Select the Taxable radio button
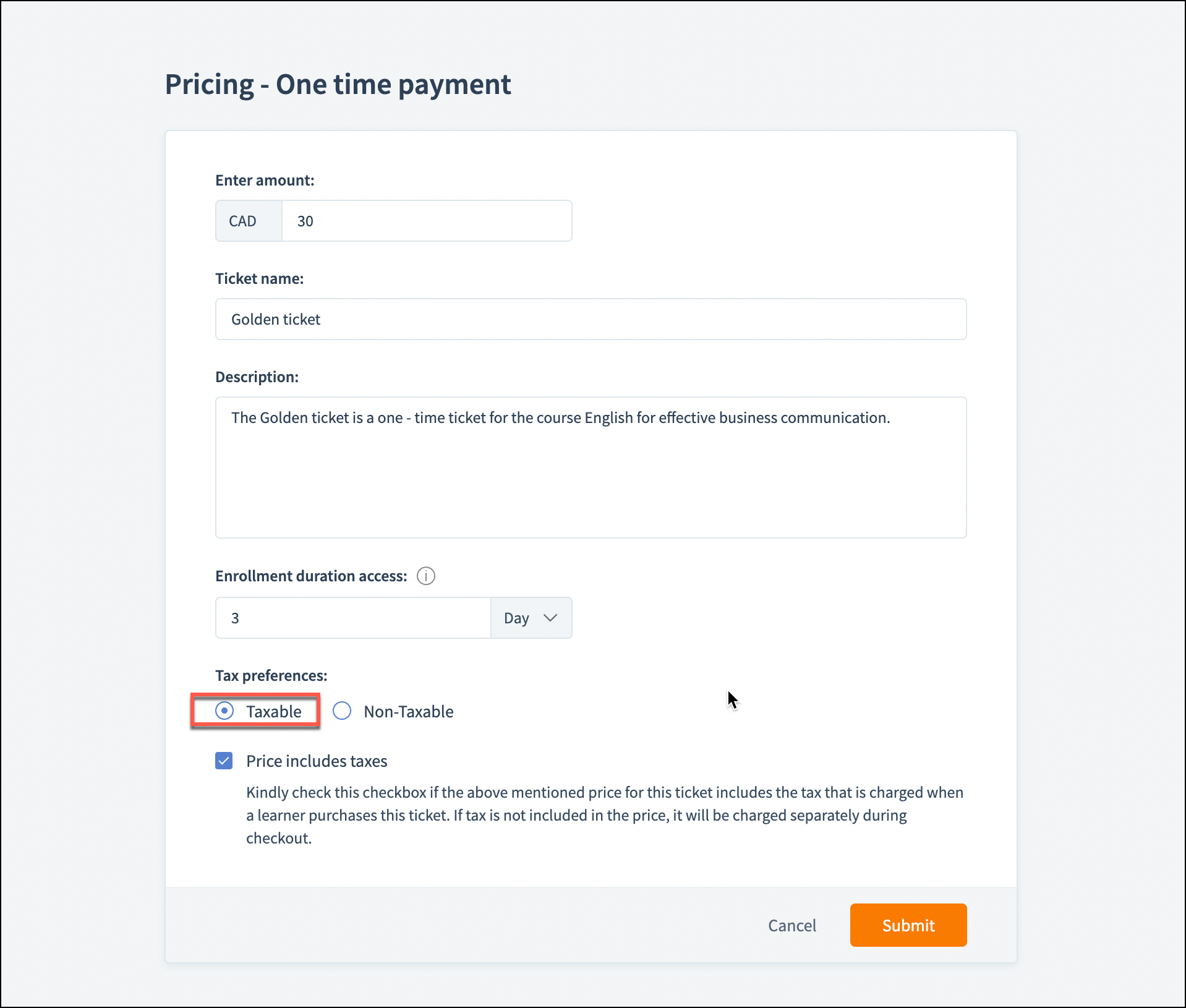This screenshot has width=1186, height=1008. 224,711
